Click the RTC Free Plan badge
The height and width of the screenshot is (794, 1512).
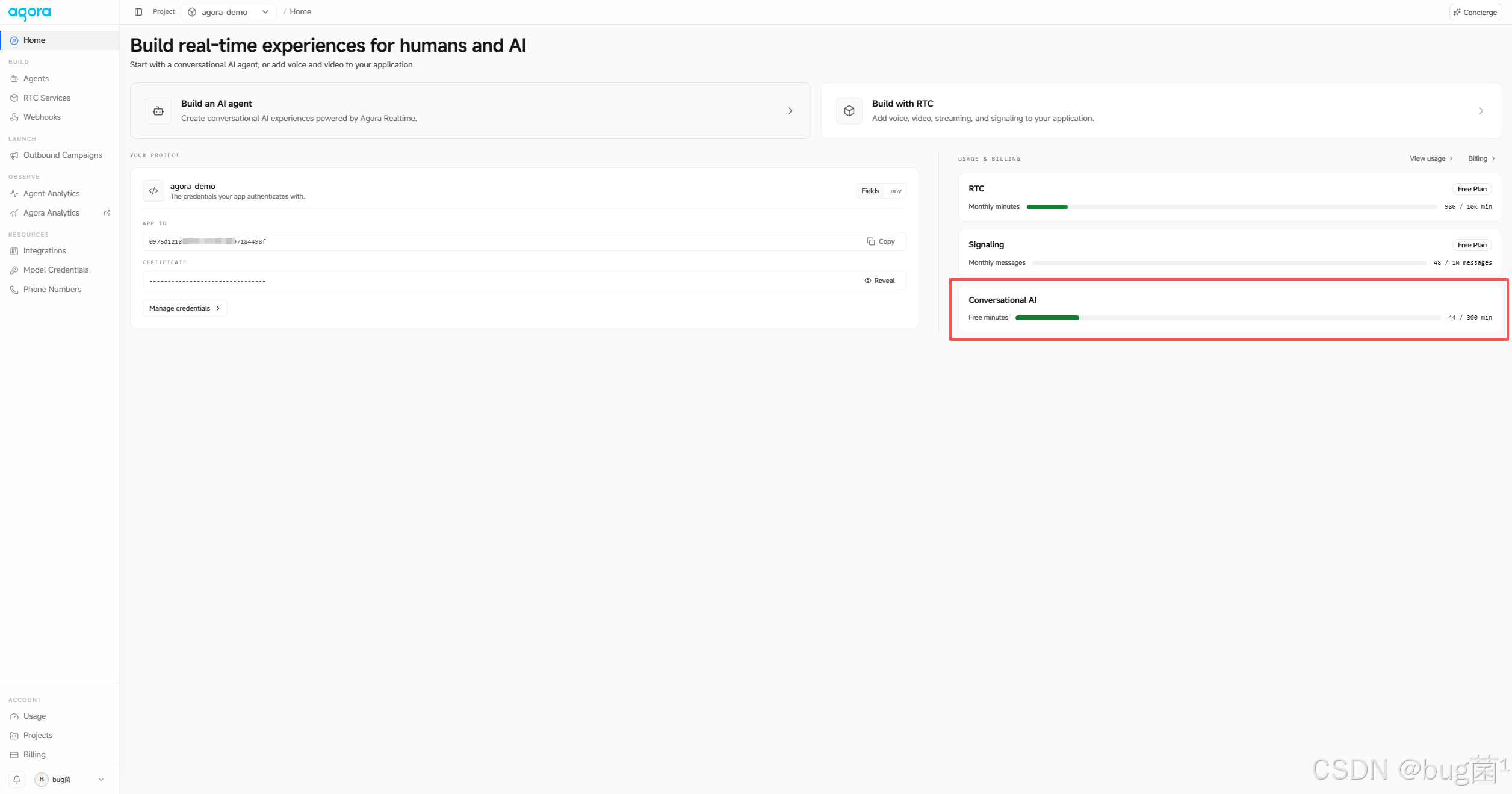(x=1472, y=189)
